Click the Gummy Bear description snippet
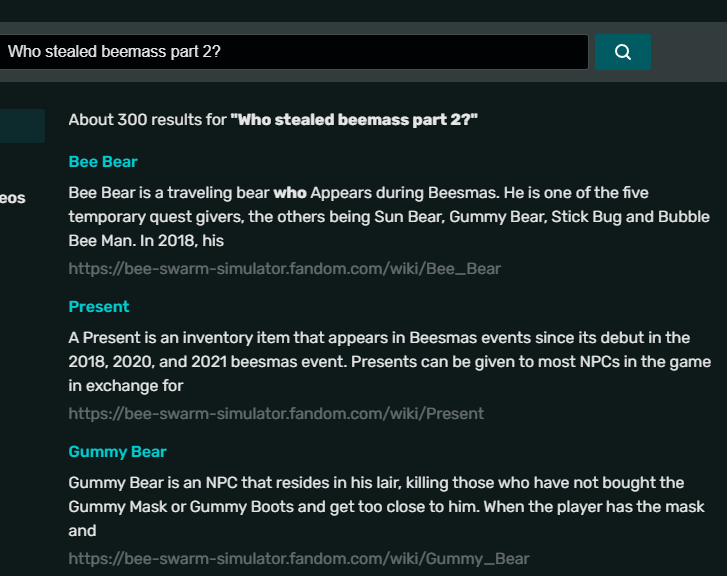The width and height of the screenshot is (727, 576). pyautogui.click(x=376, y=506)
